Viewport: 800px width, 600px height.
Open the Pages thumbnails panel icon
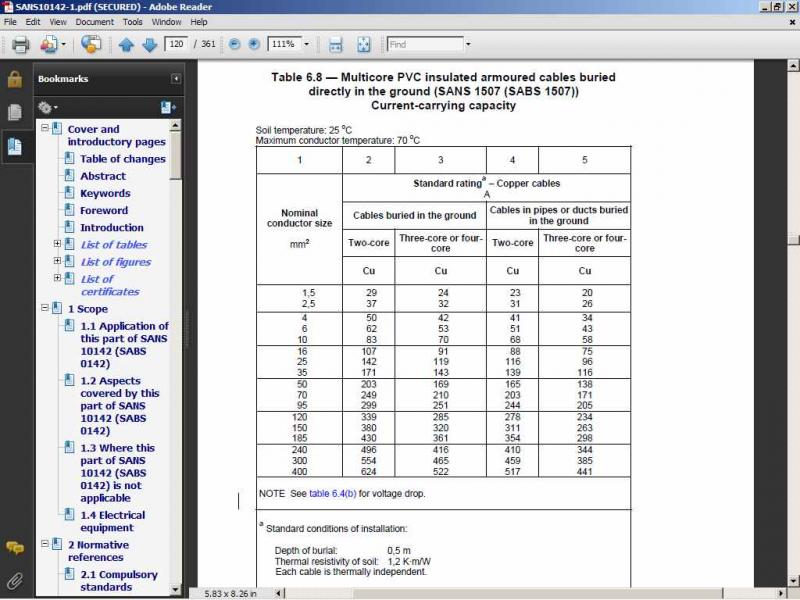coord(14,112)
